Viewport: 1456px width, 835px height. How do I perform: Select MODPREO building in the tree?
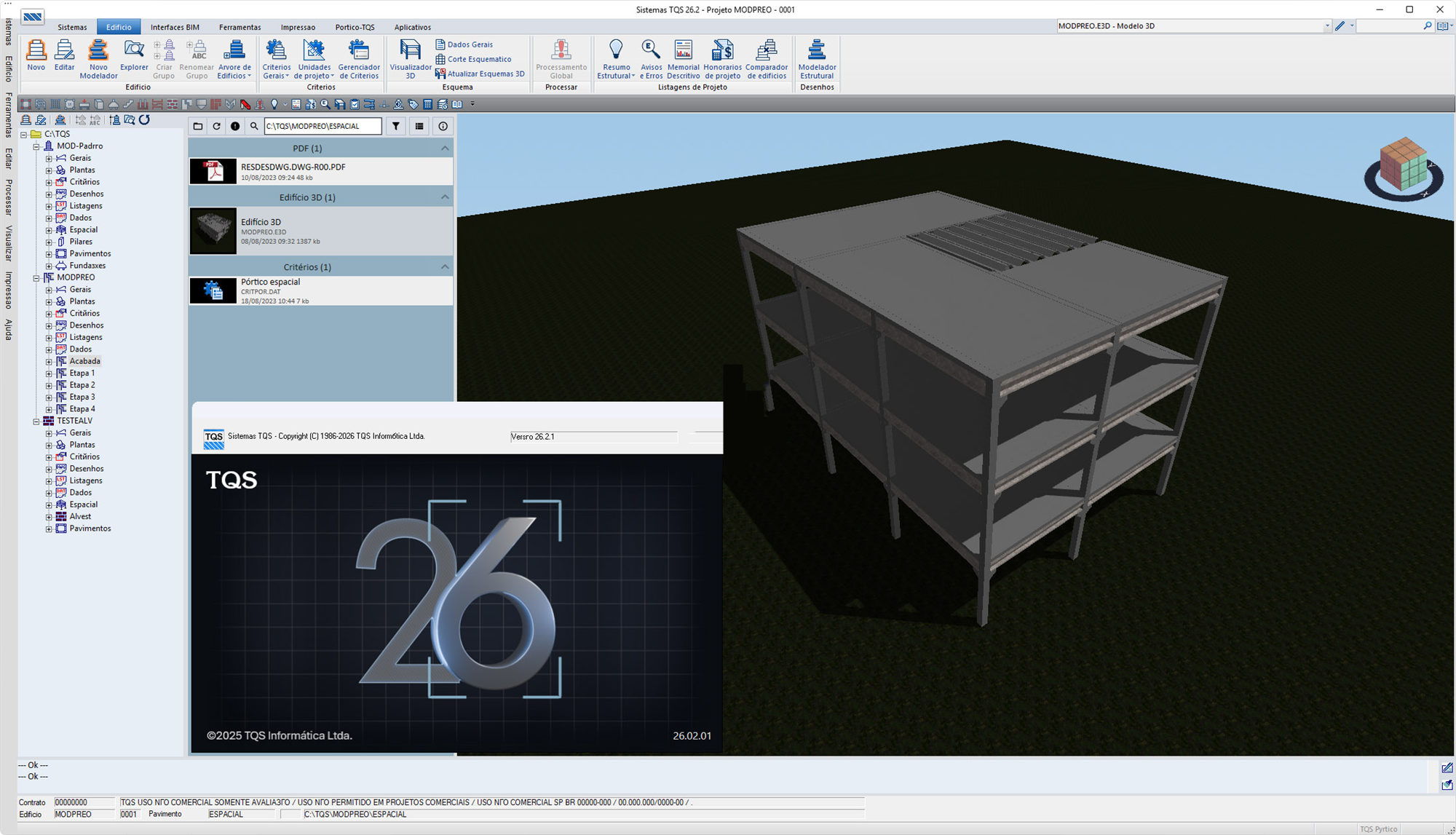click(x=76, y=277)
